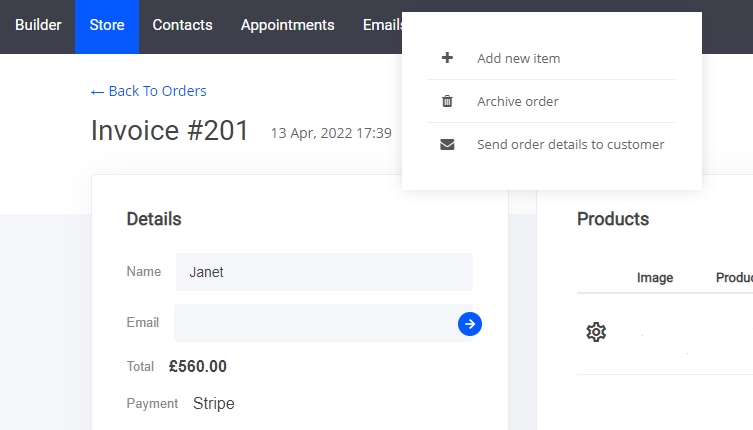Click the Invoice #201 heading
The width and height of the screenshot is (753, 430).
click(169, 131)
